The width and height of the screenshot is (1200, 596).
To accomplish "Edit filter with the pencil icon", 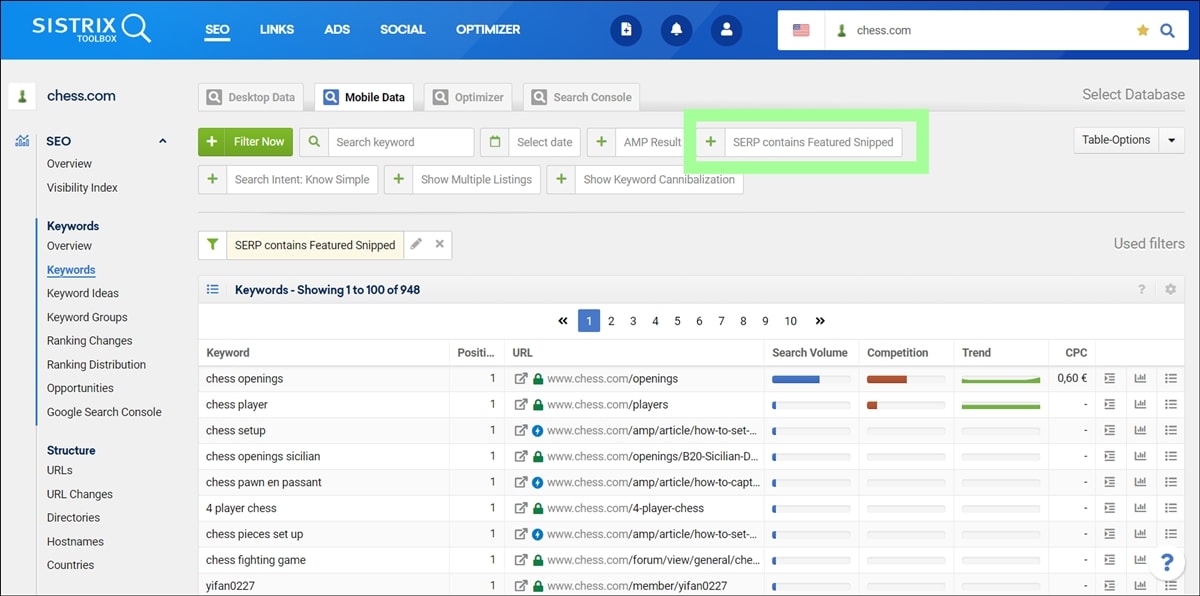I will 416,244.
